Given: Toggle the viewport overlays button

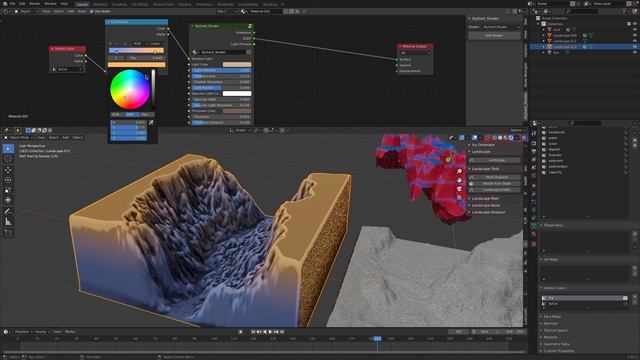Looking at the screenshot, I should coord(476,138).
